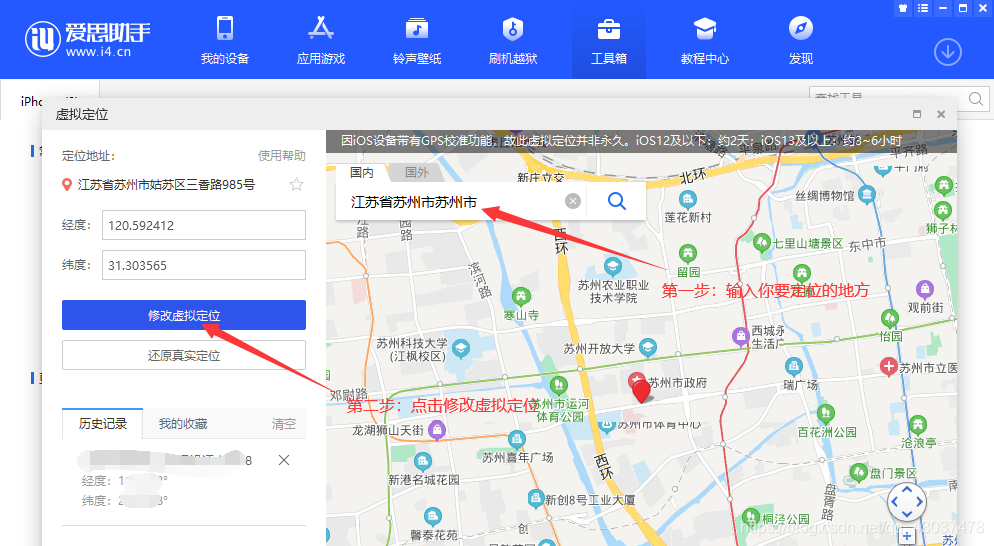Click the 观前街 map marker
Image resolution: width=994 pixels, height=546 pixels.
(x=925, y=290)
